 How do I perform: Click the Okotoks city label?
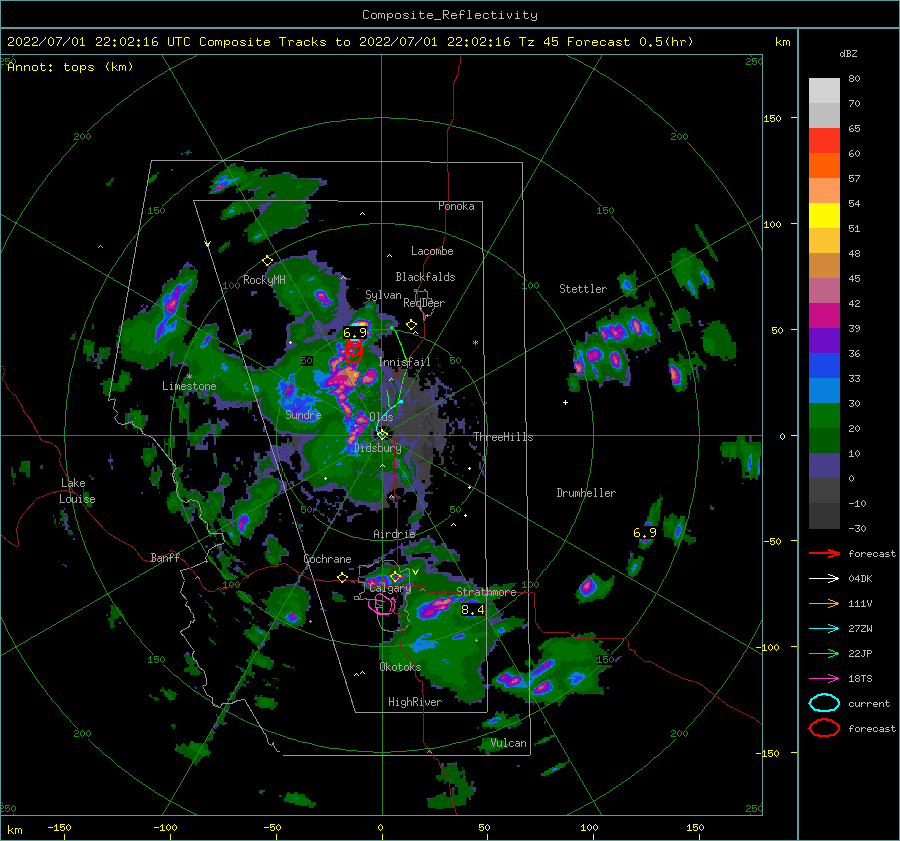click(400, 666)
